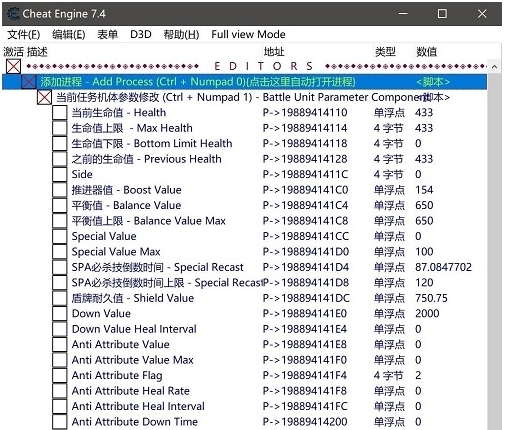
Task: Select Anti Attribute Value Max description
Action: [x=132, y=360]
